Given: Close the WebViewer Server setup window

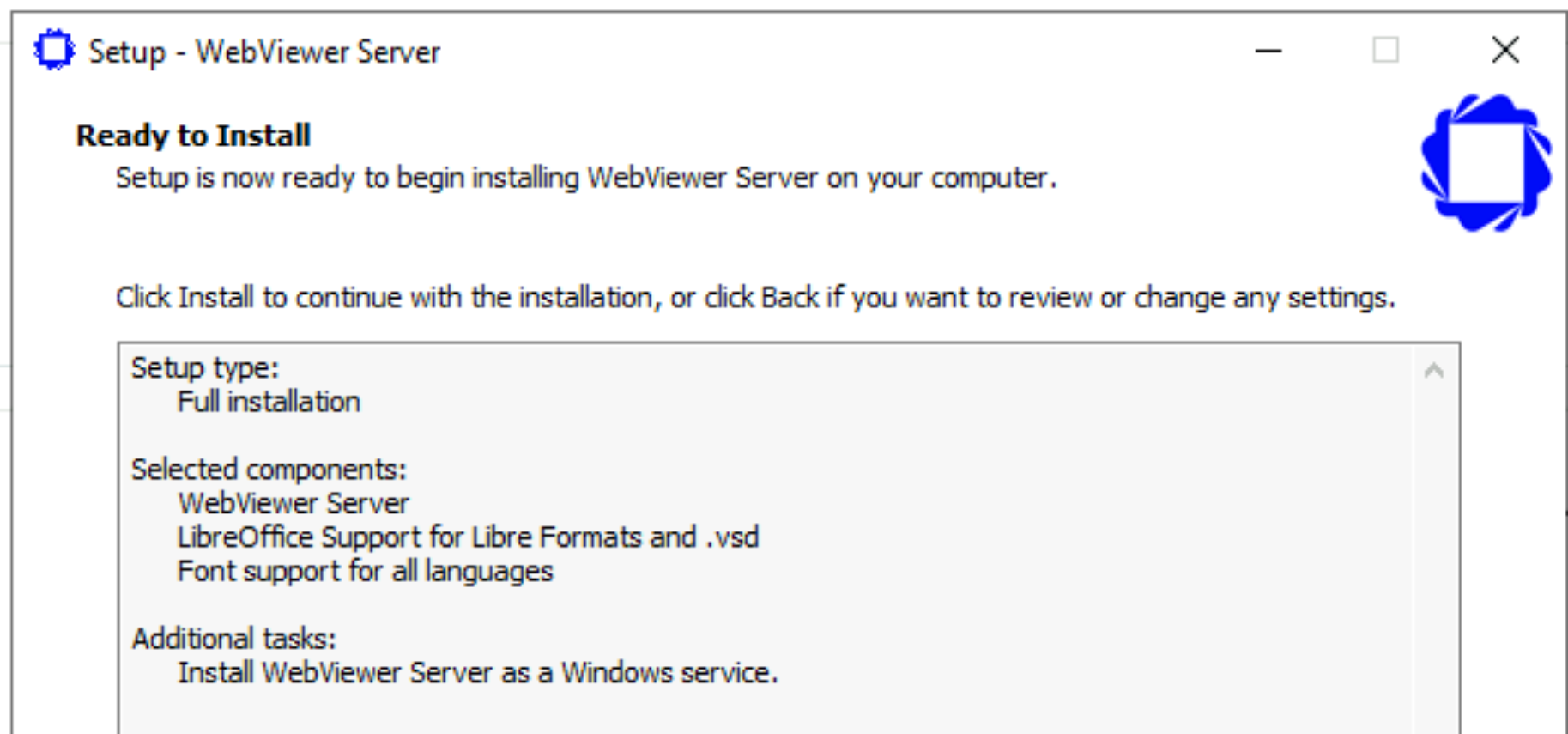Looking at the screenshot, I should pyautogui.click(x=1504, y=51).
